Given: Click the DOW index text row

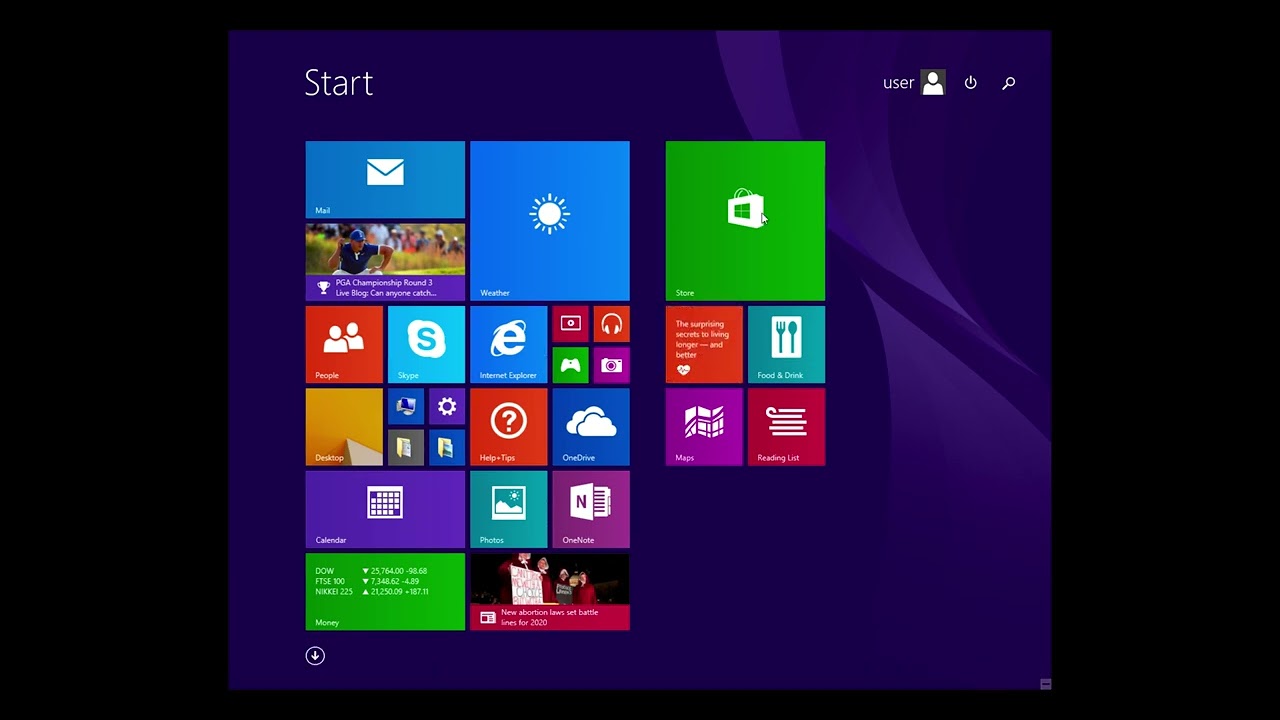Looking at the screenshot, I should coord(371,571).
